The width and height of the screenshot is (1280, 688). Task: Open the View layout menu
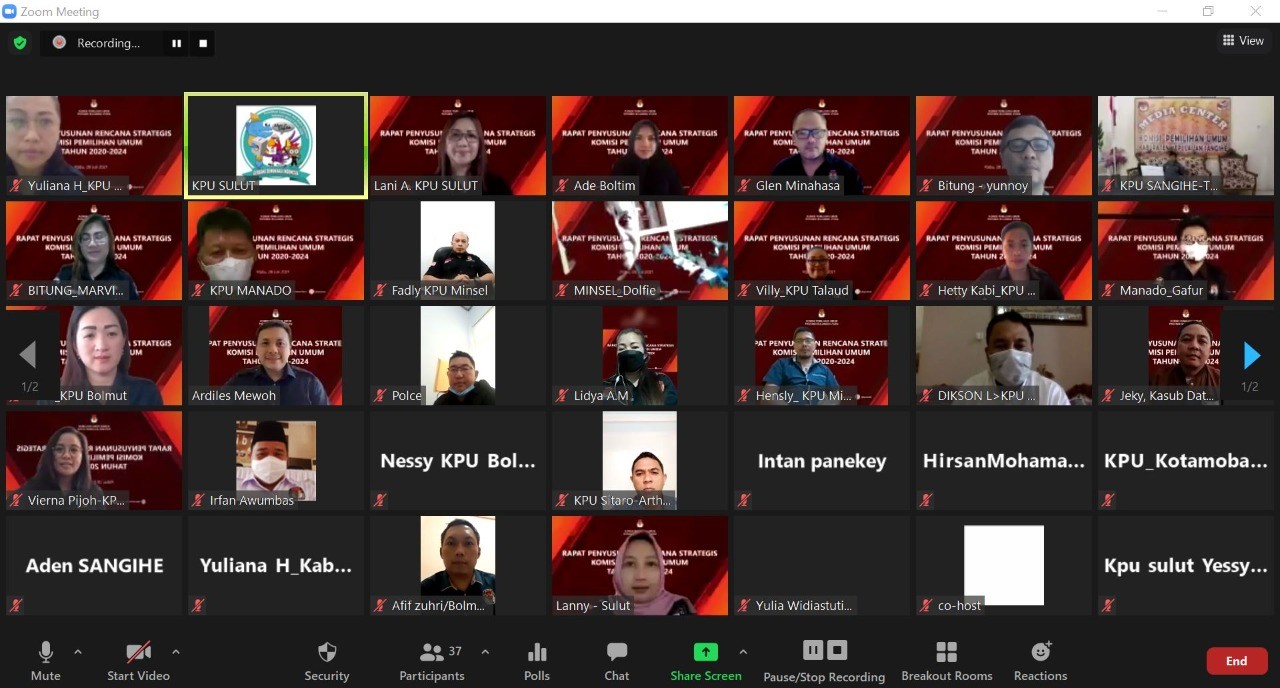point(1243,41)
